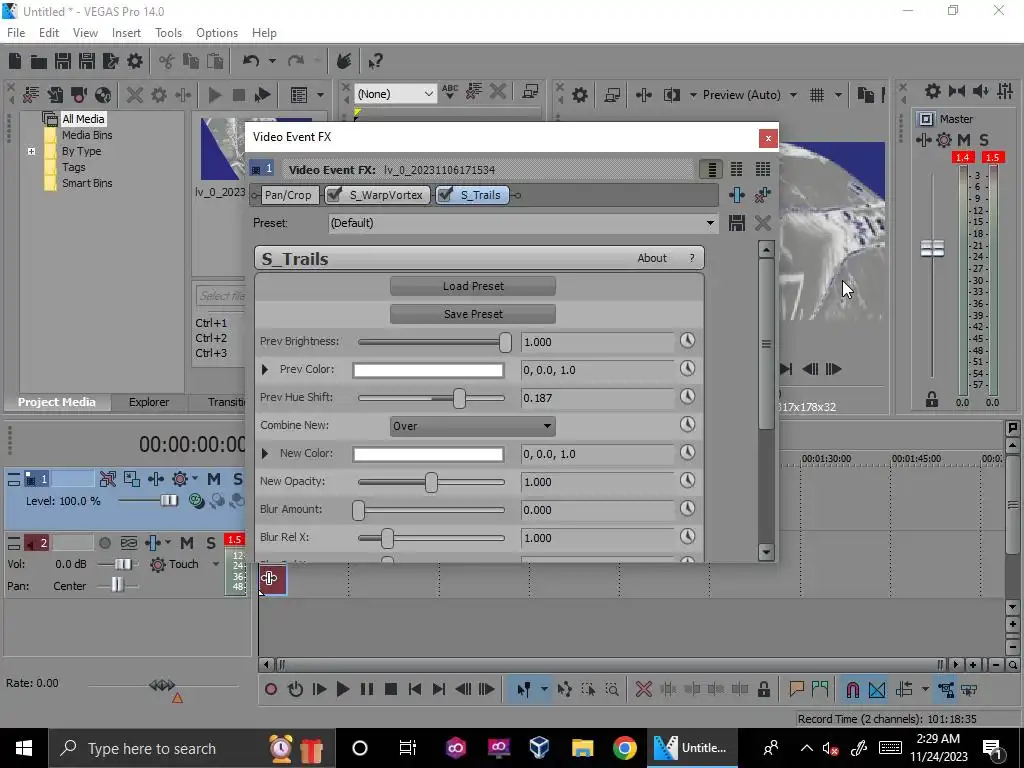The width and height of the screenshot is (1024, 768).
Task: Click the New Opacity slider handle
Action: pos(431,482)
